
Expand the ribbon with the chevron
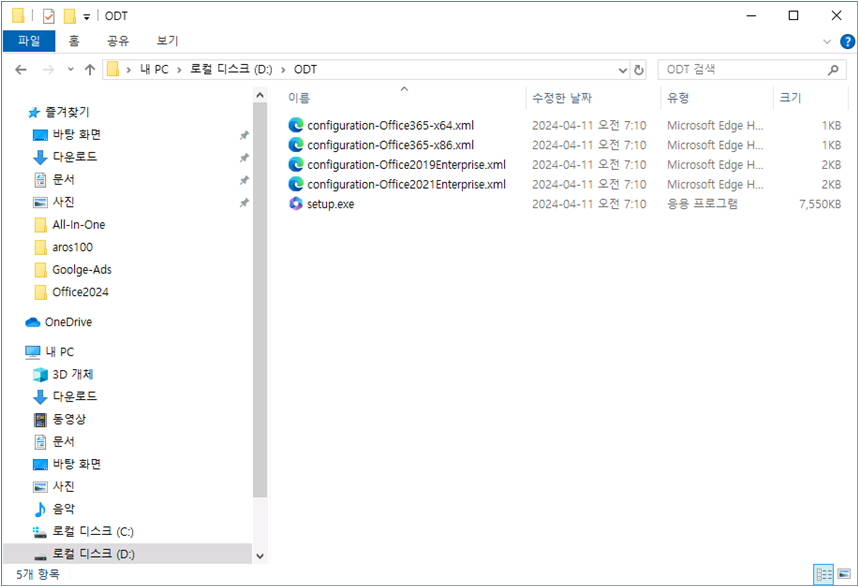(x=827, y=42)
